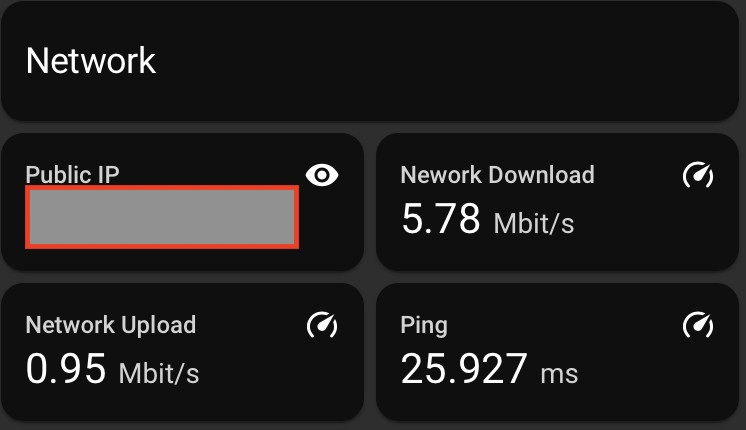Click the Network Upload label
The image size is (746, 430).
click(110, 325)
